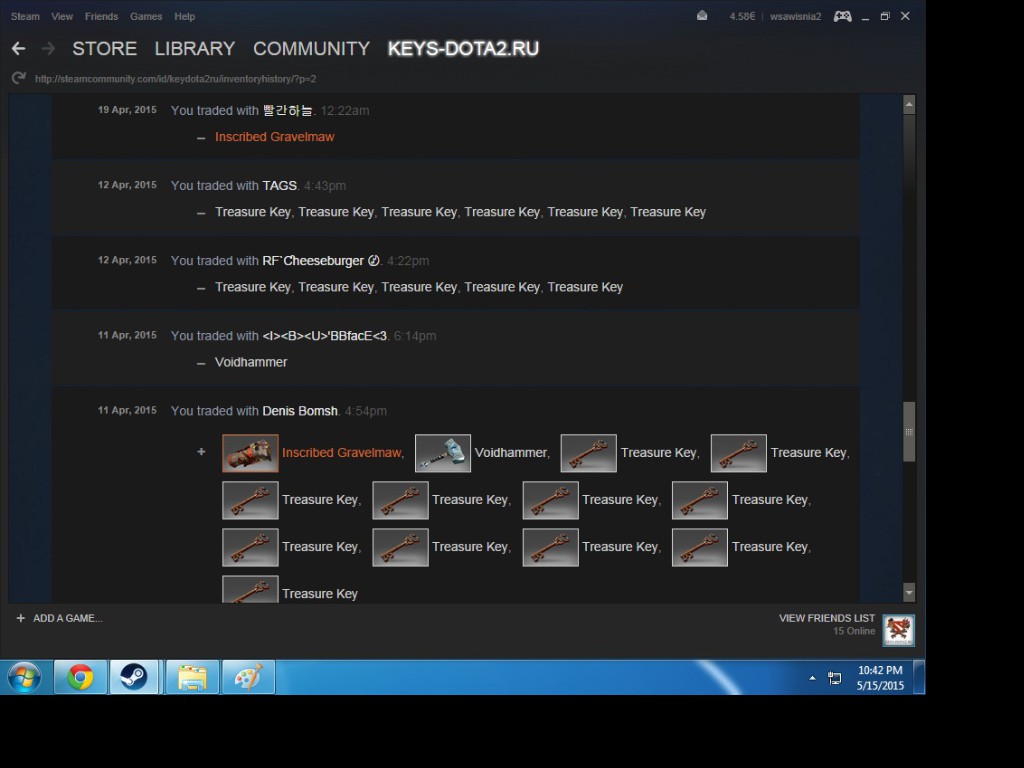Reload the page with the refresh icon
Image resolution: width=1024 pixels, height=768 pixels.
click(18, 78)
